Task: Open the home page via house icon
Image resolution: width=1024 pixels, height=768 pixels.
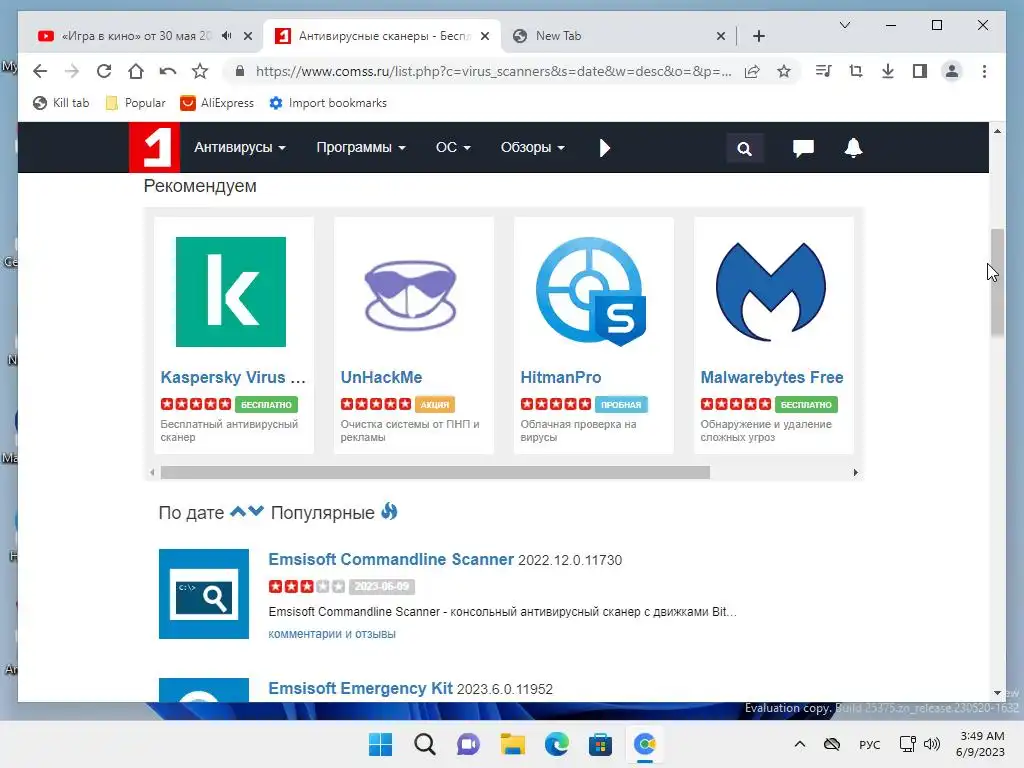Action: pos(136,71)
